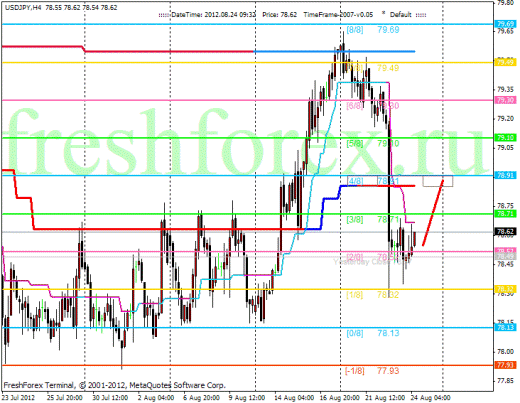The image size is (520, 403).
Task: Click the orange 77.93 level value on the chart
Action: click(388, 371)
